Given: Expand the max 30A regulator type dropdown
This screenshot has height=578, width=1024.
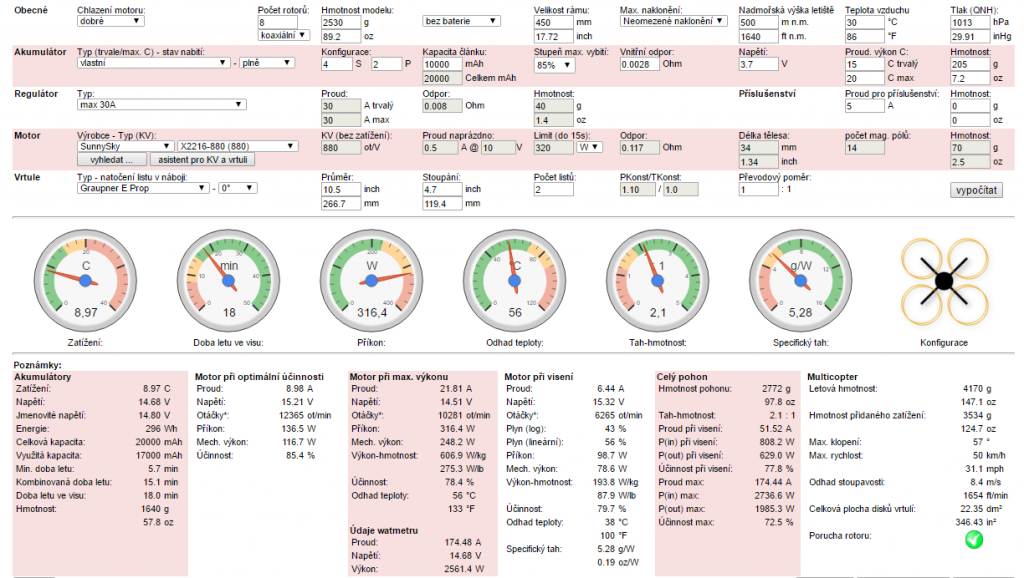Looking at the screenshot, I should 161,104.
